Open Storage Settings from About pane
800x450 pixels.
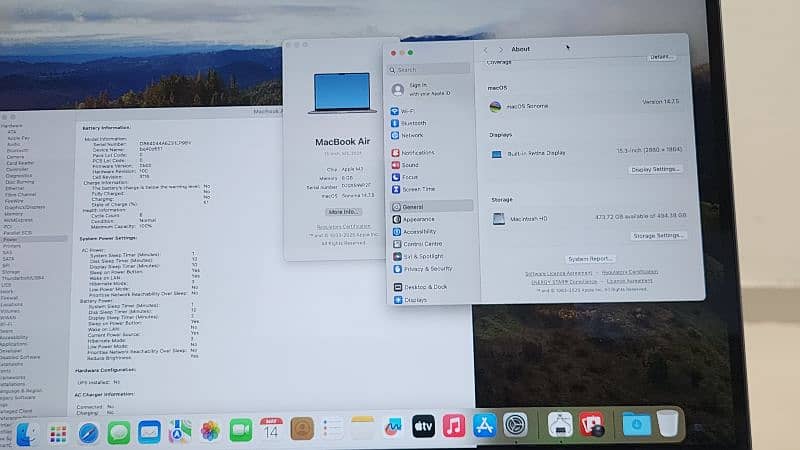tap(658, 236)
